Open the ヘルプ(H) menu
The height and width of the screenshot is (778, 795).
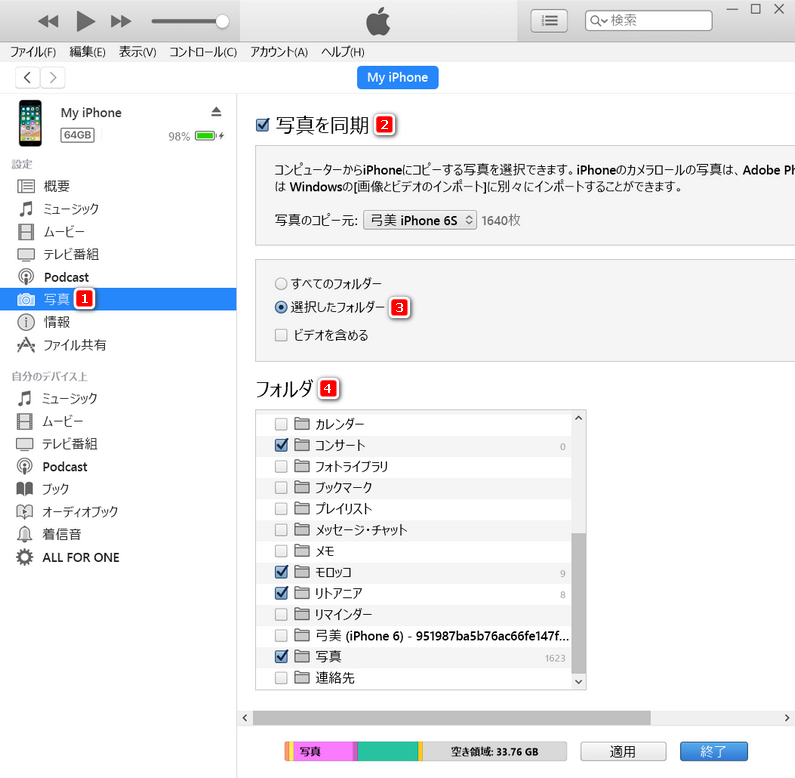tap(343, 52)
